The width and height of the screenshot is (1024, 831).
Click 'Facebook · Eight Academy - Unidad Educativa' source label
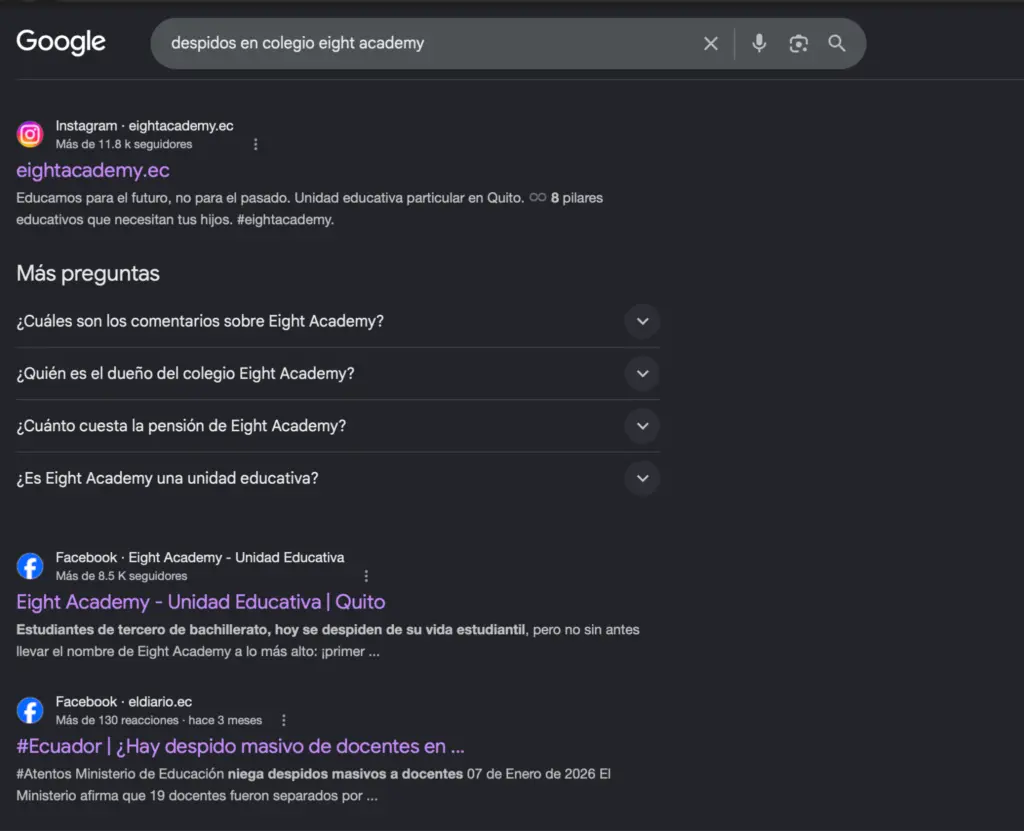click(200, 557)
